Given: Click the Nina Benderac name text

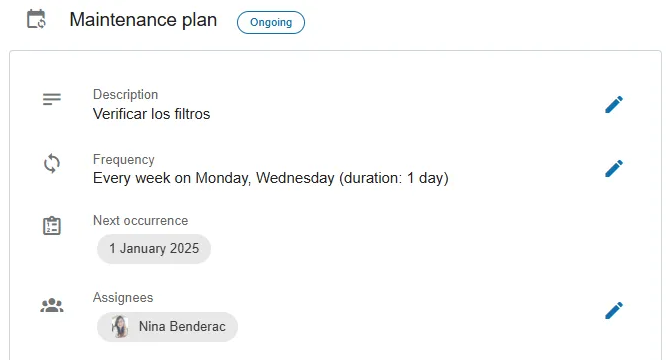Looking at the screenshot, I should click(x=182, y=327).
